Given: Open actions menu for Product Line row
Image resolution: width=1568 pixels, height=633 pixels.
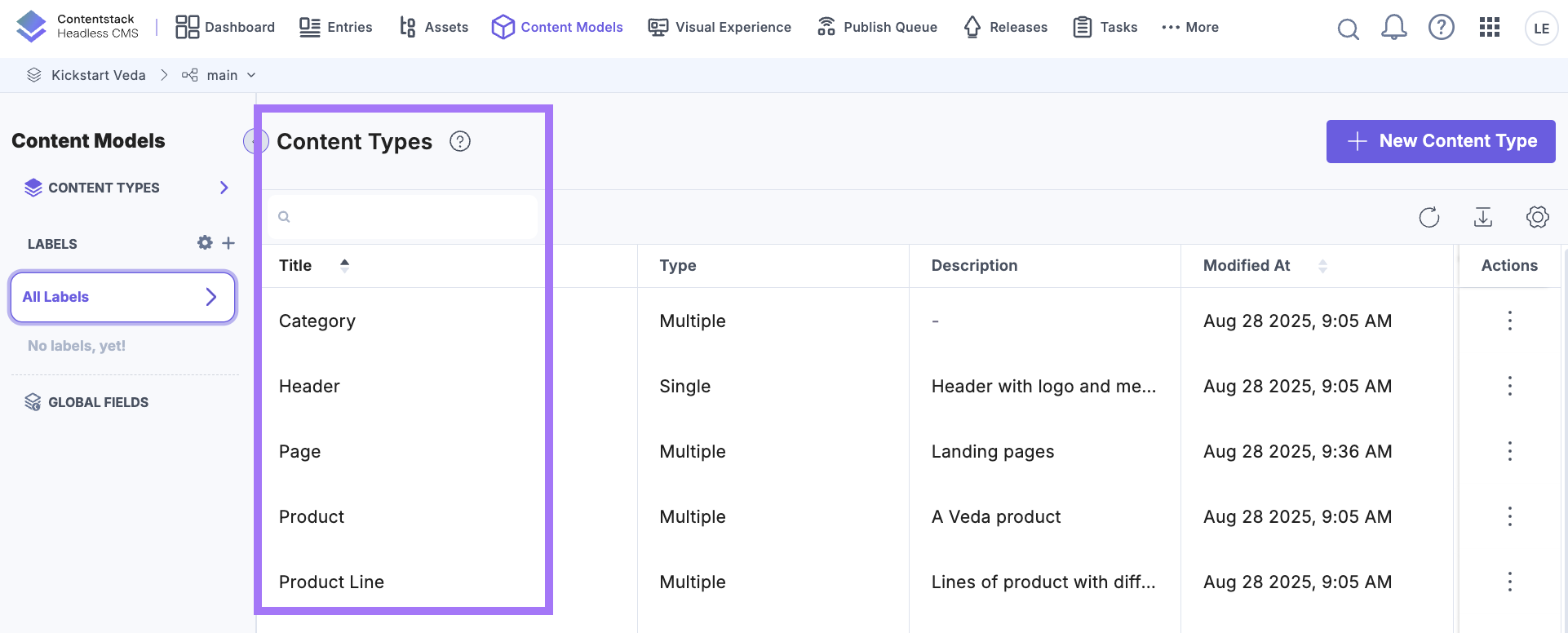Looking at the screenshot, I should coord(1510,582).
